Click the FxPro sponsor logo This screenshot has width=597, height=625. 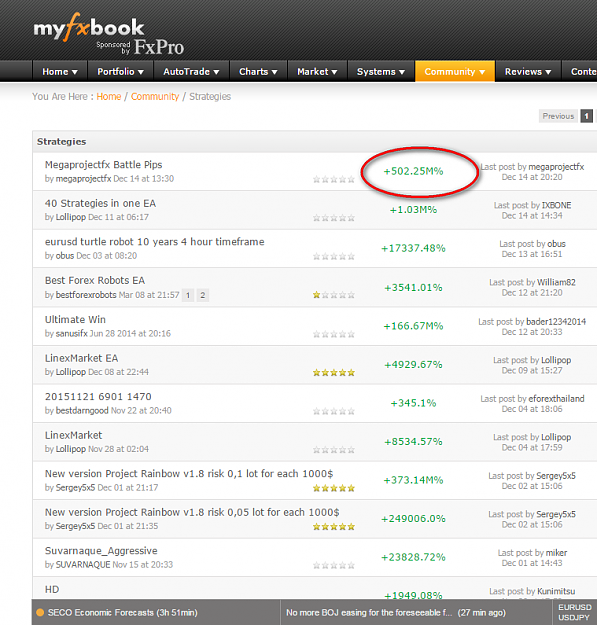point(159,47)
